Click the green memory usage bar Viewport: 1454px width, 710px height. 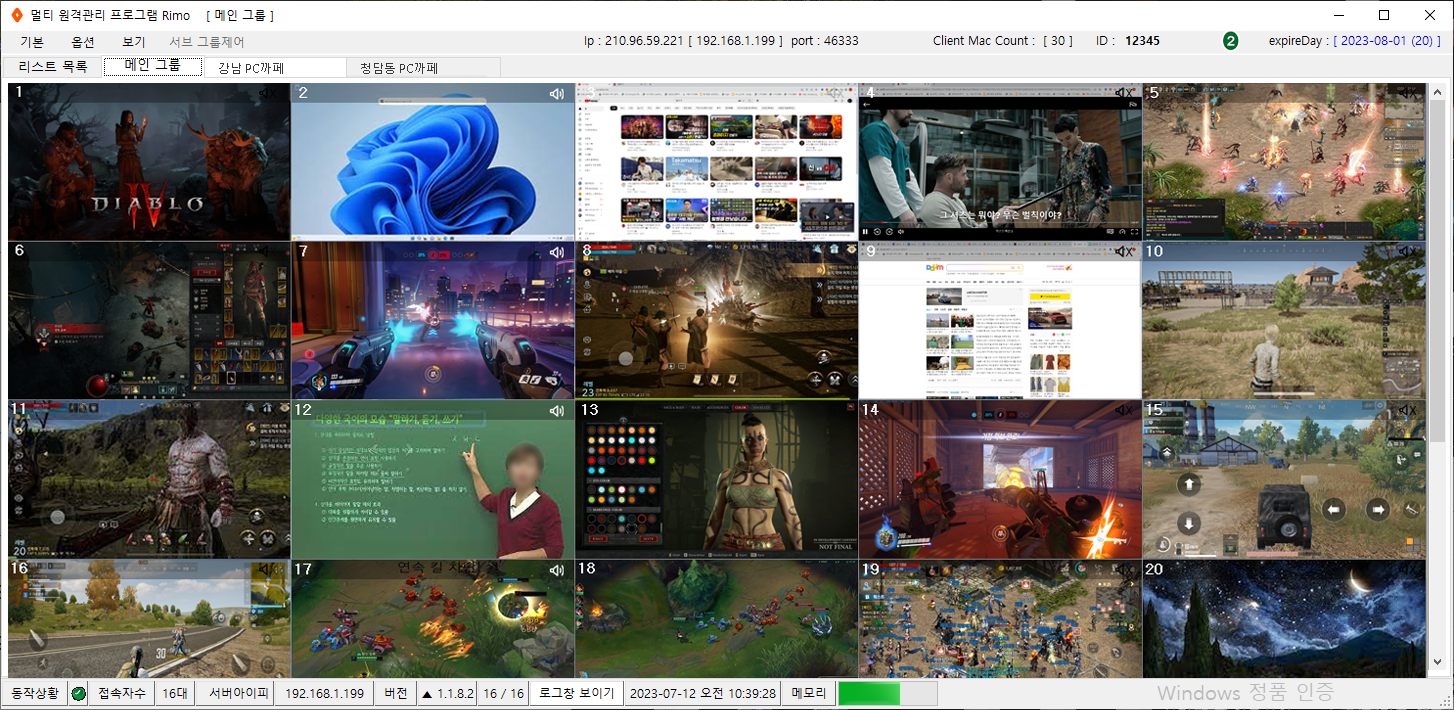coord(869,693)
